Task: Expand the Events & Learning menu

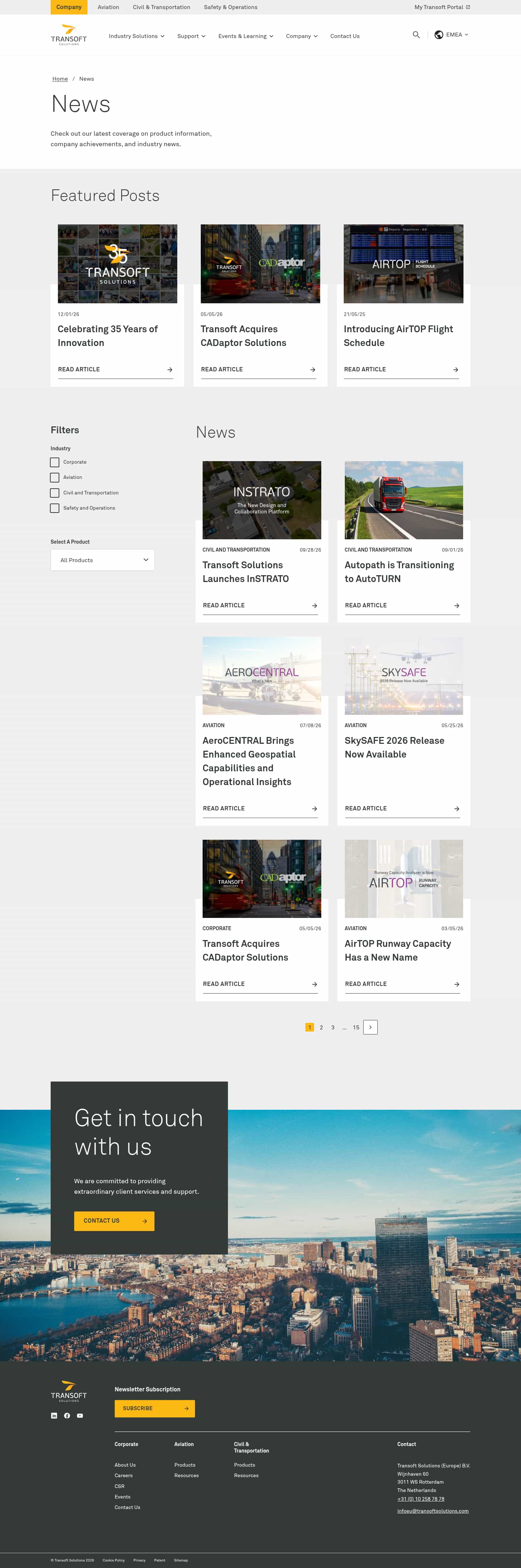Action: (246, 36)
